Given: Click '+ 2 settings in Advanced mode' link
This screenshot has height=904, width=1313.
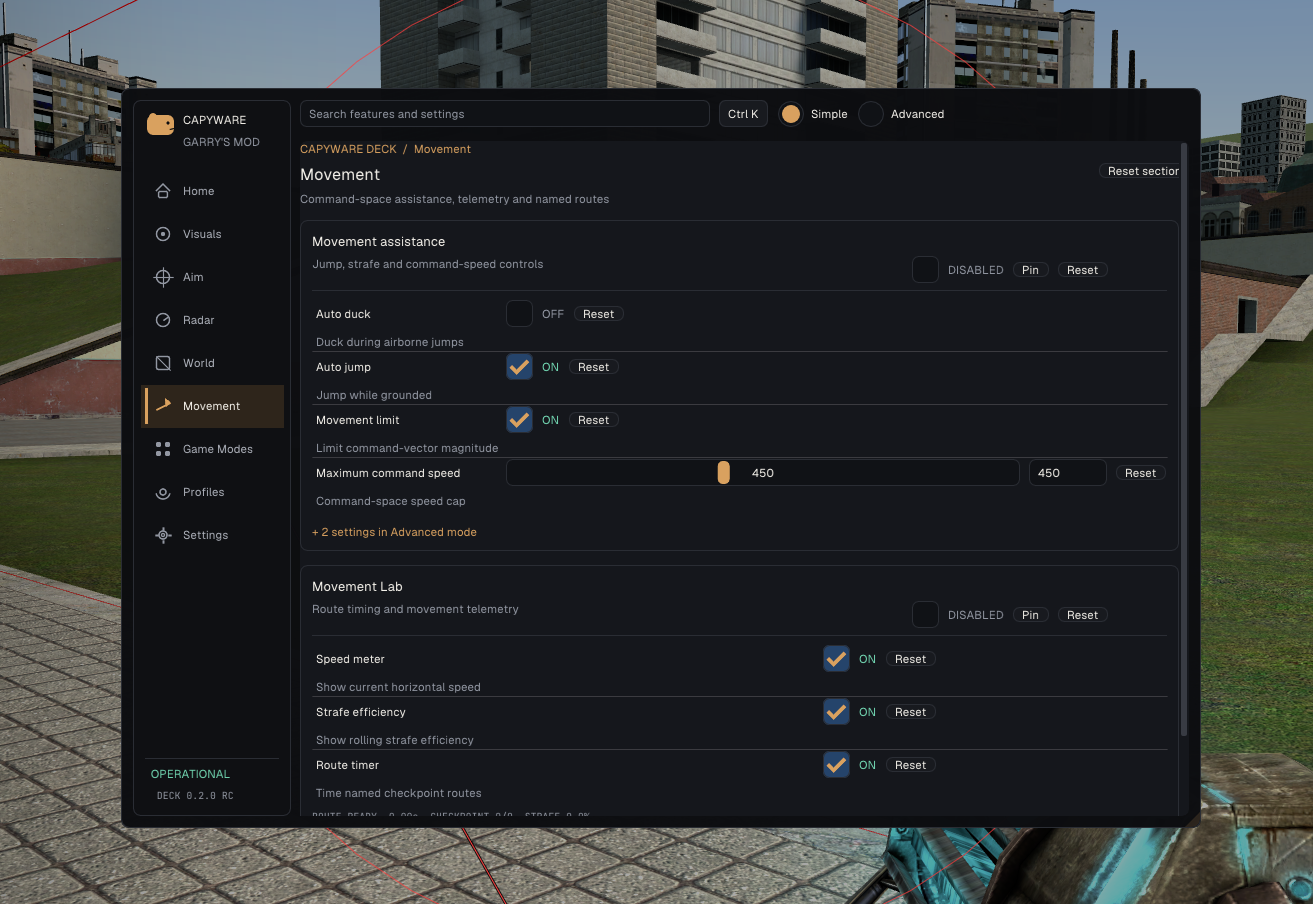Looking at the screenshot, I should coord(394,532).
